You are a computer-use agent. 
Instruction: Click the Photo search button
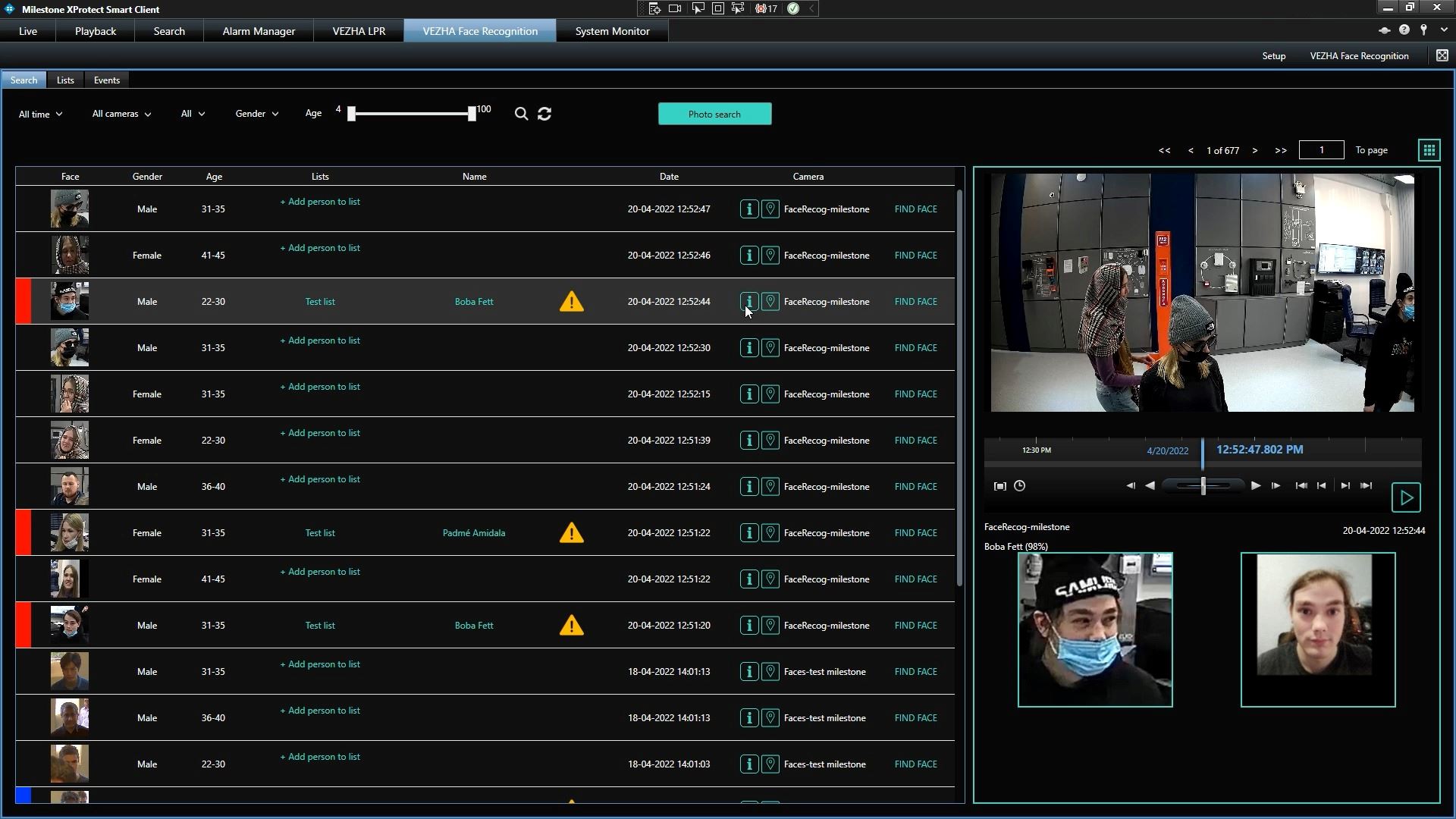(714, 114)
